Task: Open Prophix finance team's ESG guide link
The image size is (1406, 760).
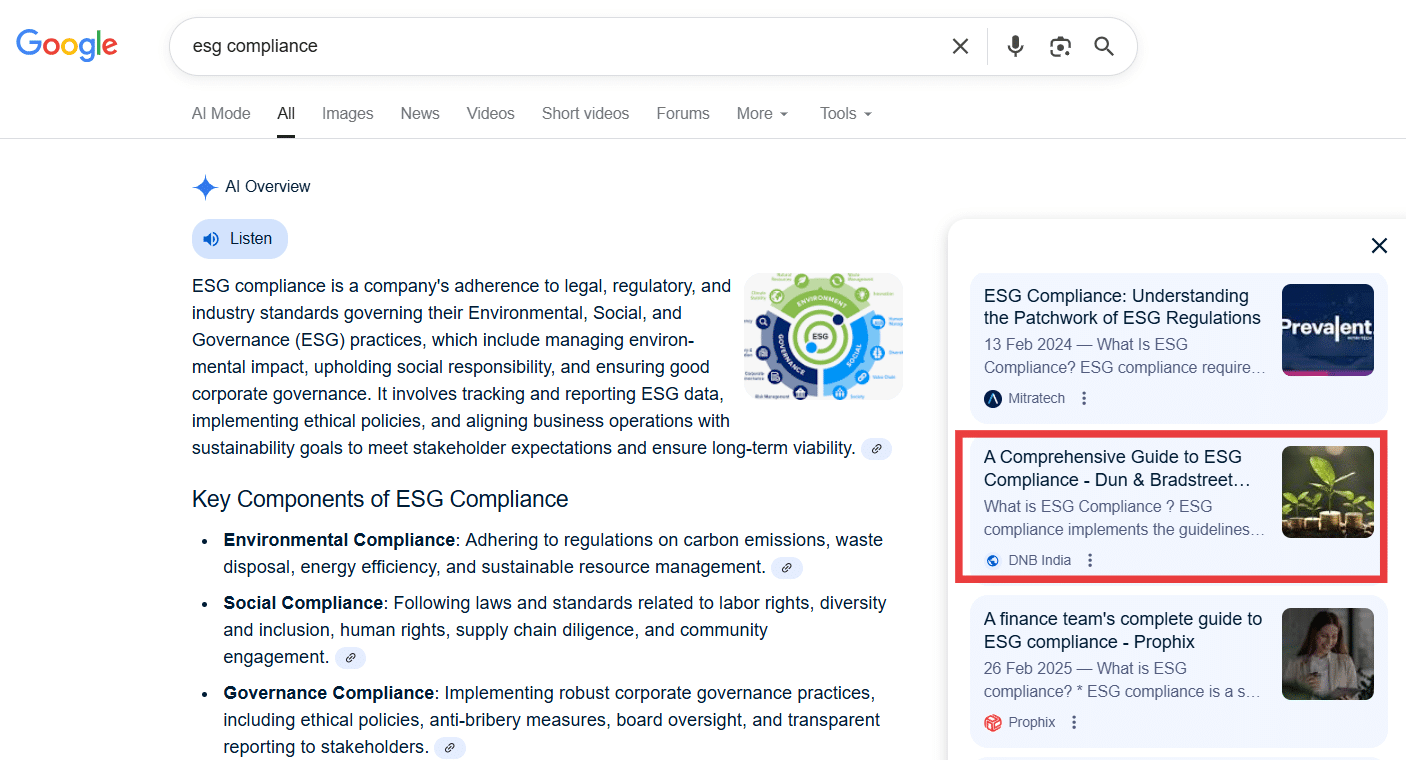Action: (x=1122, y=630)
